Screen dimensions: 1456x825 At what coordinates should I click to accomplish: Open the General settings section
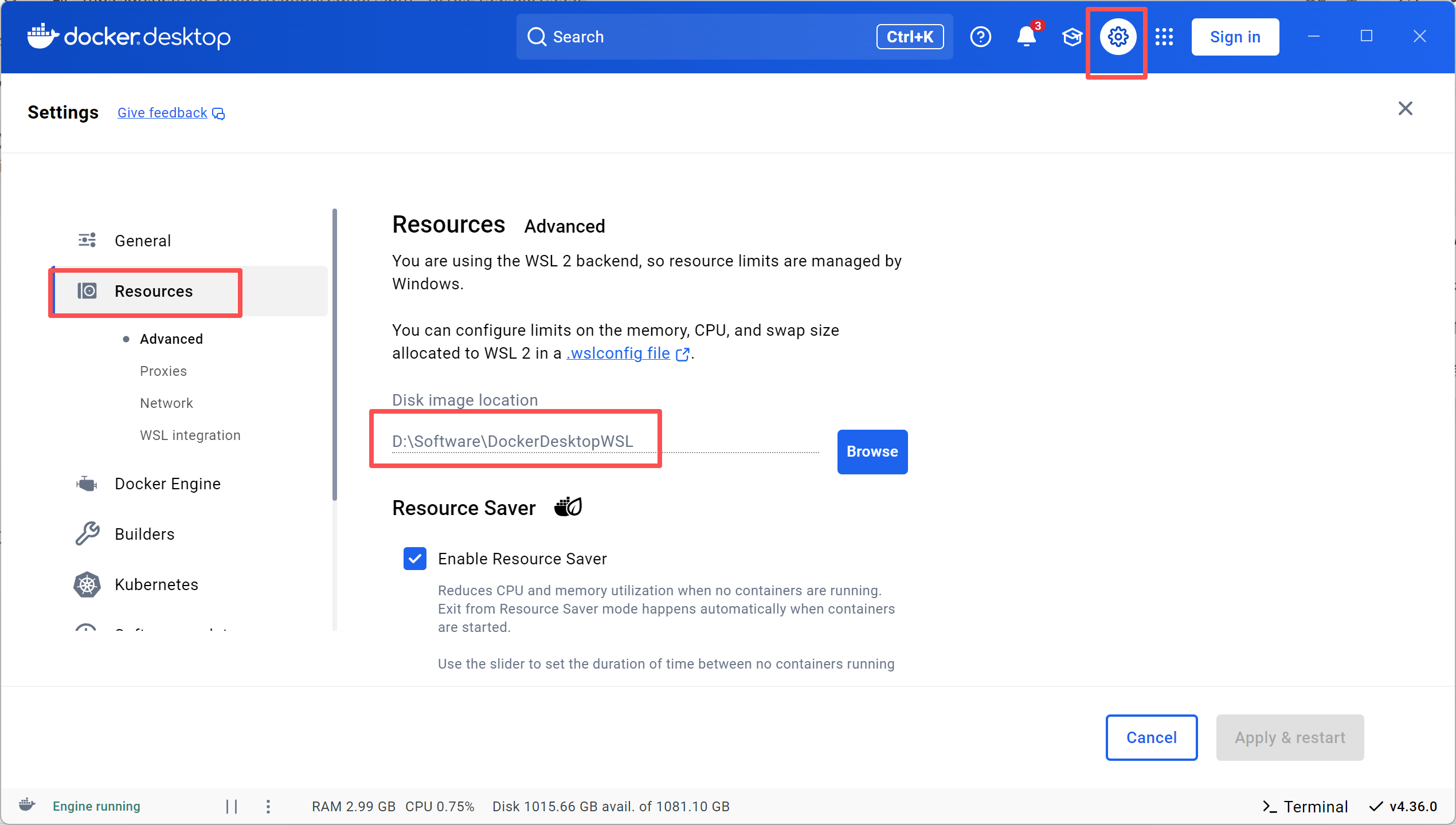point(143,241)
